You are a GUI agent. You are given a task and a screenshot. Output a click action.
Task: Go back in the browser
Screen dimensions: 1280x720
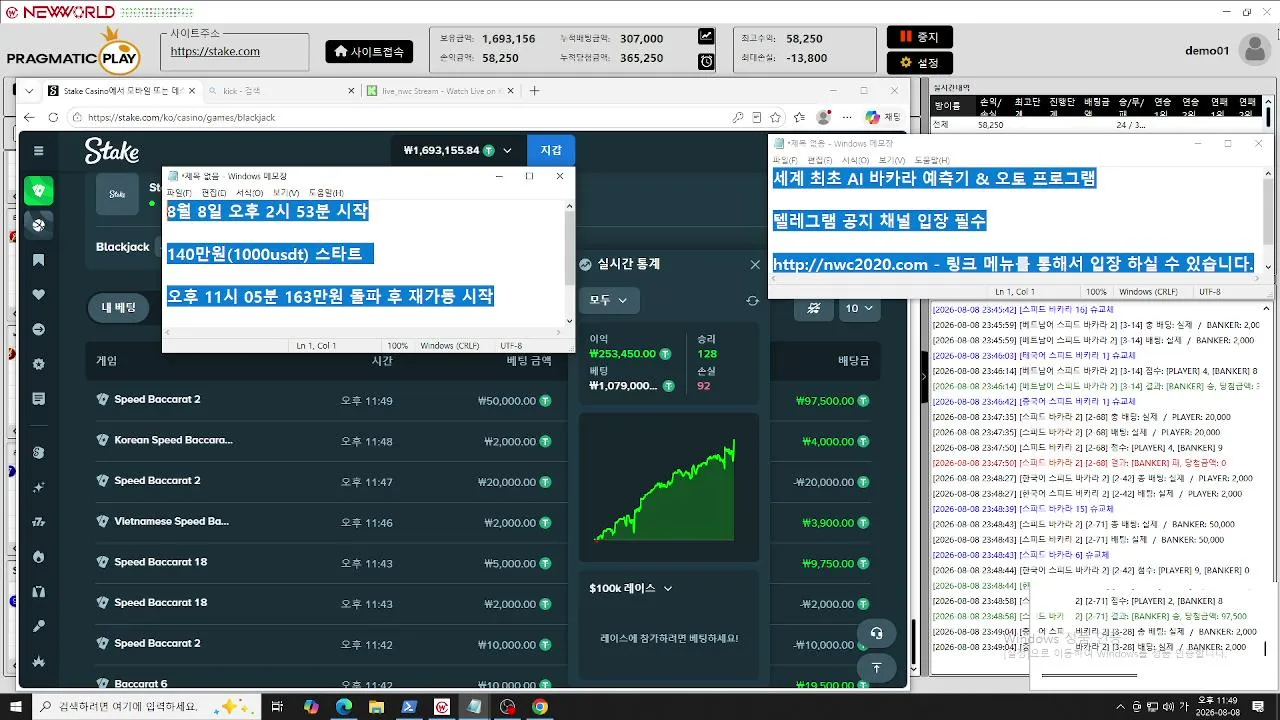[29, 117]
